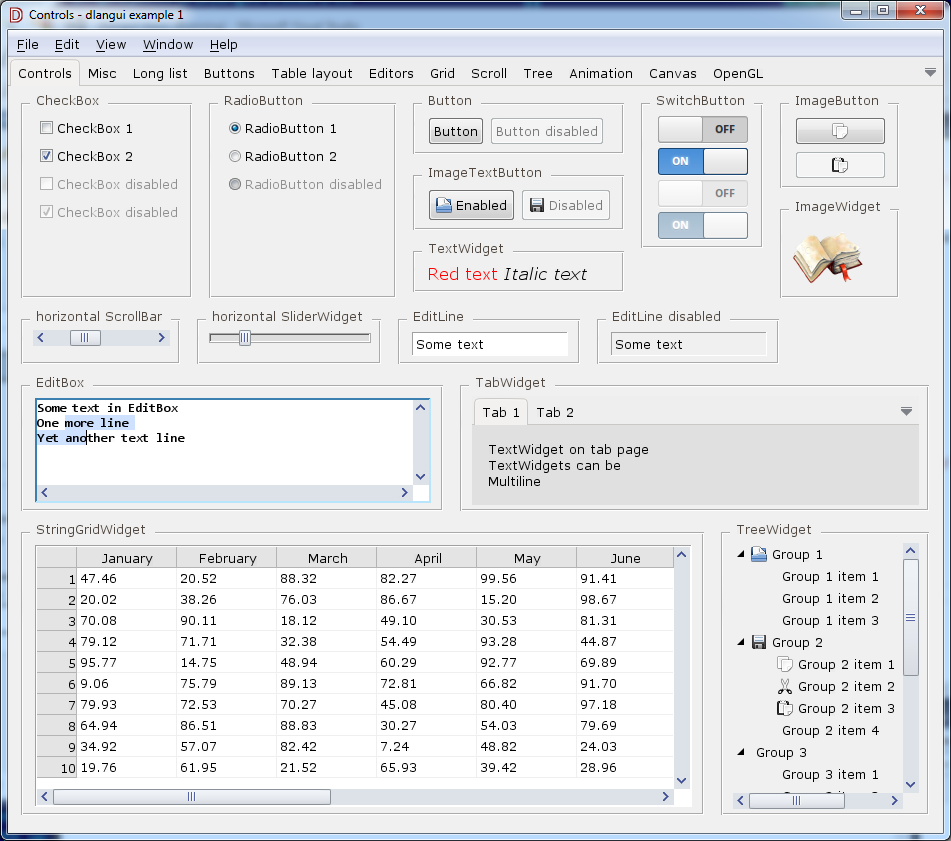Collapse the Group 3 tree node
The image size is (951, 841).
pyautogui.click(x=741, y=753)
